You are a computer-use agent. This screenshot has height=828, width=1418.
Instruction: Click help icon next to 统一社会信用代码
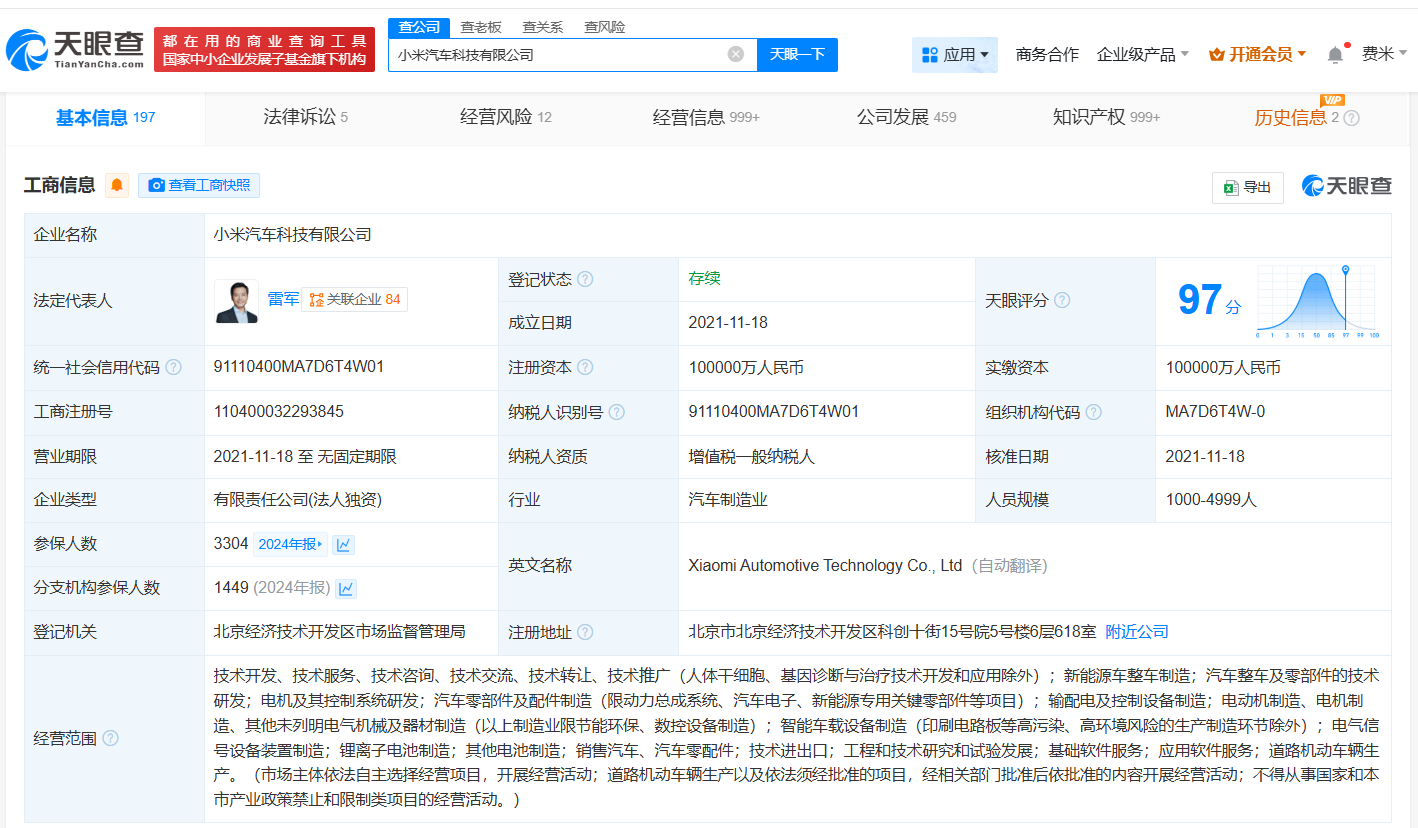[x=173, y=367]
